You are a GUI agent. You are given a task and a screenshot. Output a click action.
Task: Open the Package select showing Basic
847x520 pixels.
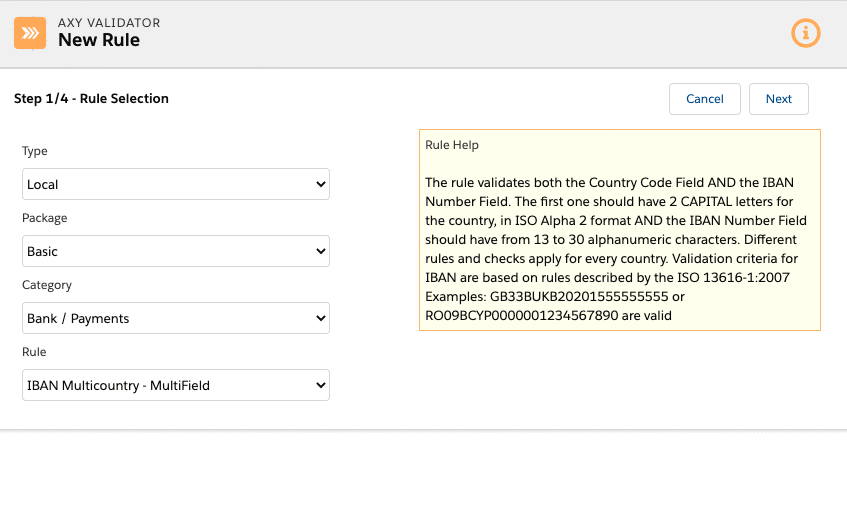coord(176,251)
